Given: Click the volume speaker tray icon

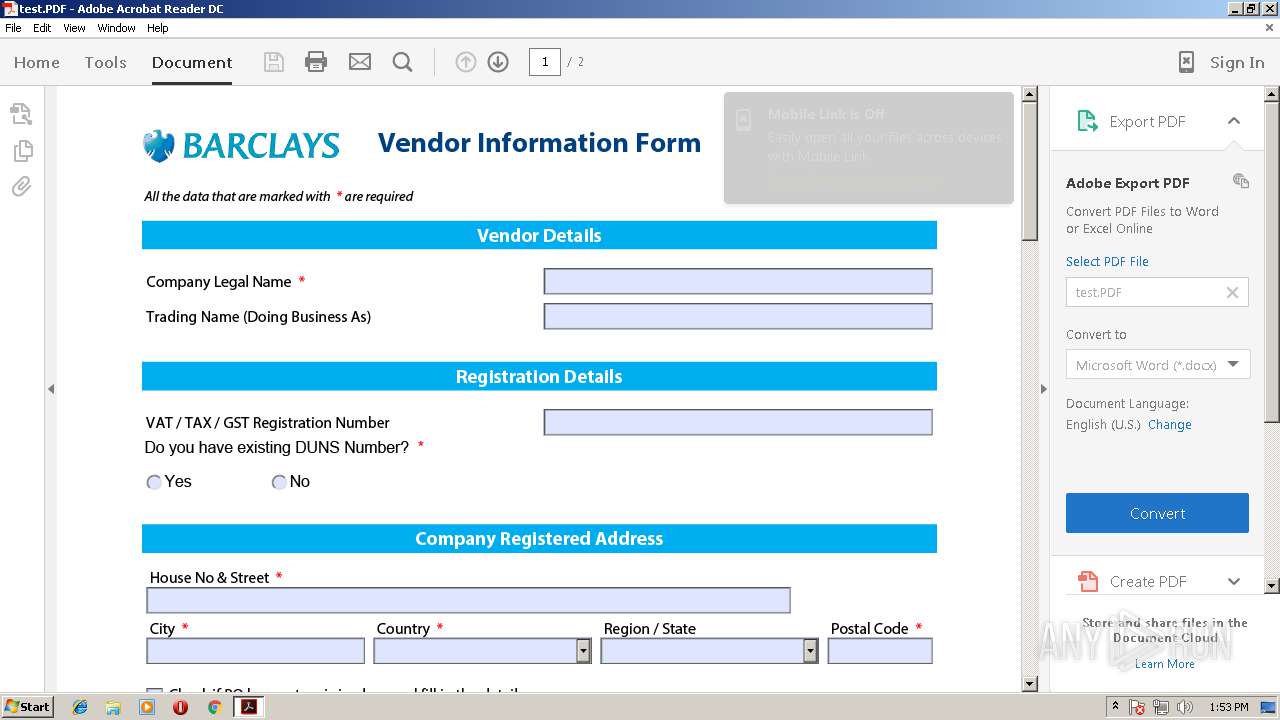Looking at the screenshot, I should coord(1185,707).
